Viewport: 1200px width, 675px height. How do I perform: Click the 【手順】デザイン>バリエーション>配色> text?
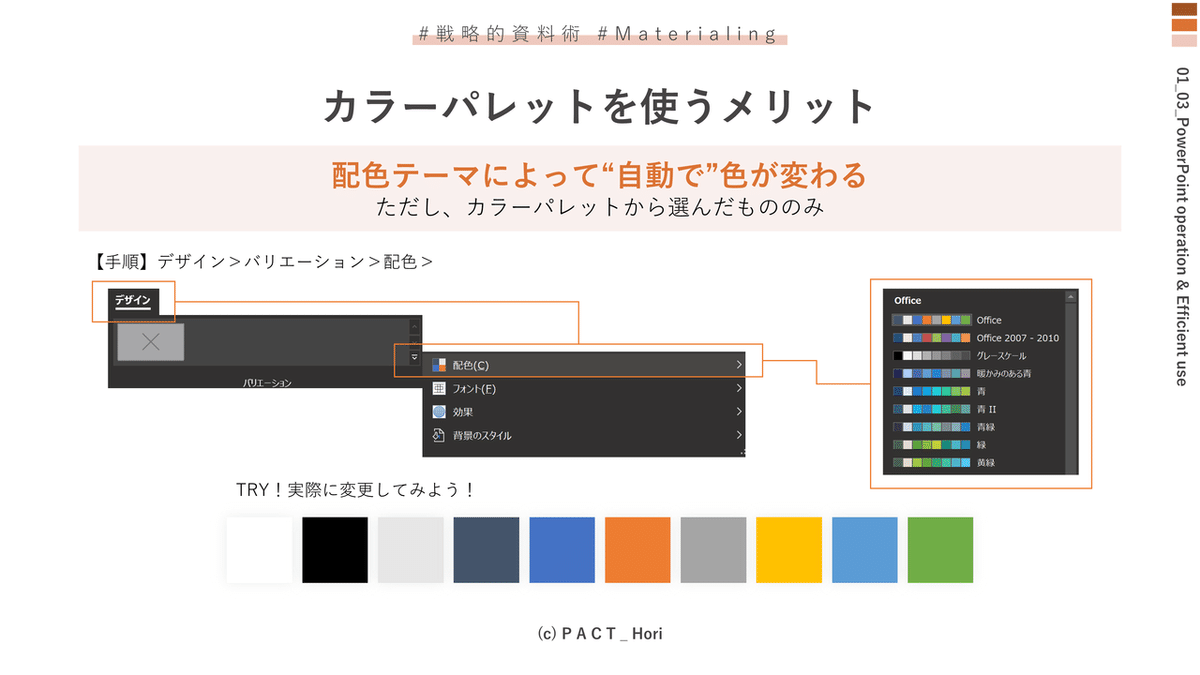point(261,263)
